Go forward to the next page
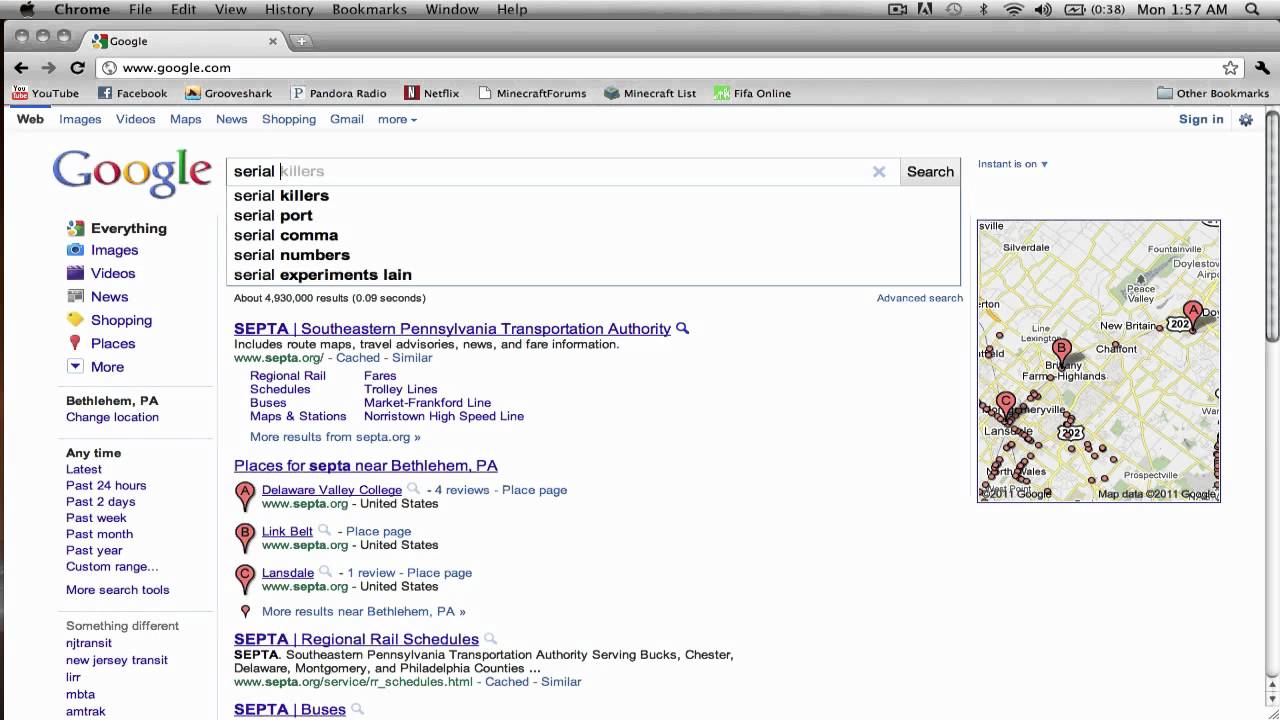Viewport: 1280px width, 720px height. point(48,67)
